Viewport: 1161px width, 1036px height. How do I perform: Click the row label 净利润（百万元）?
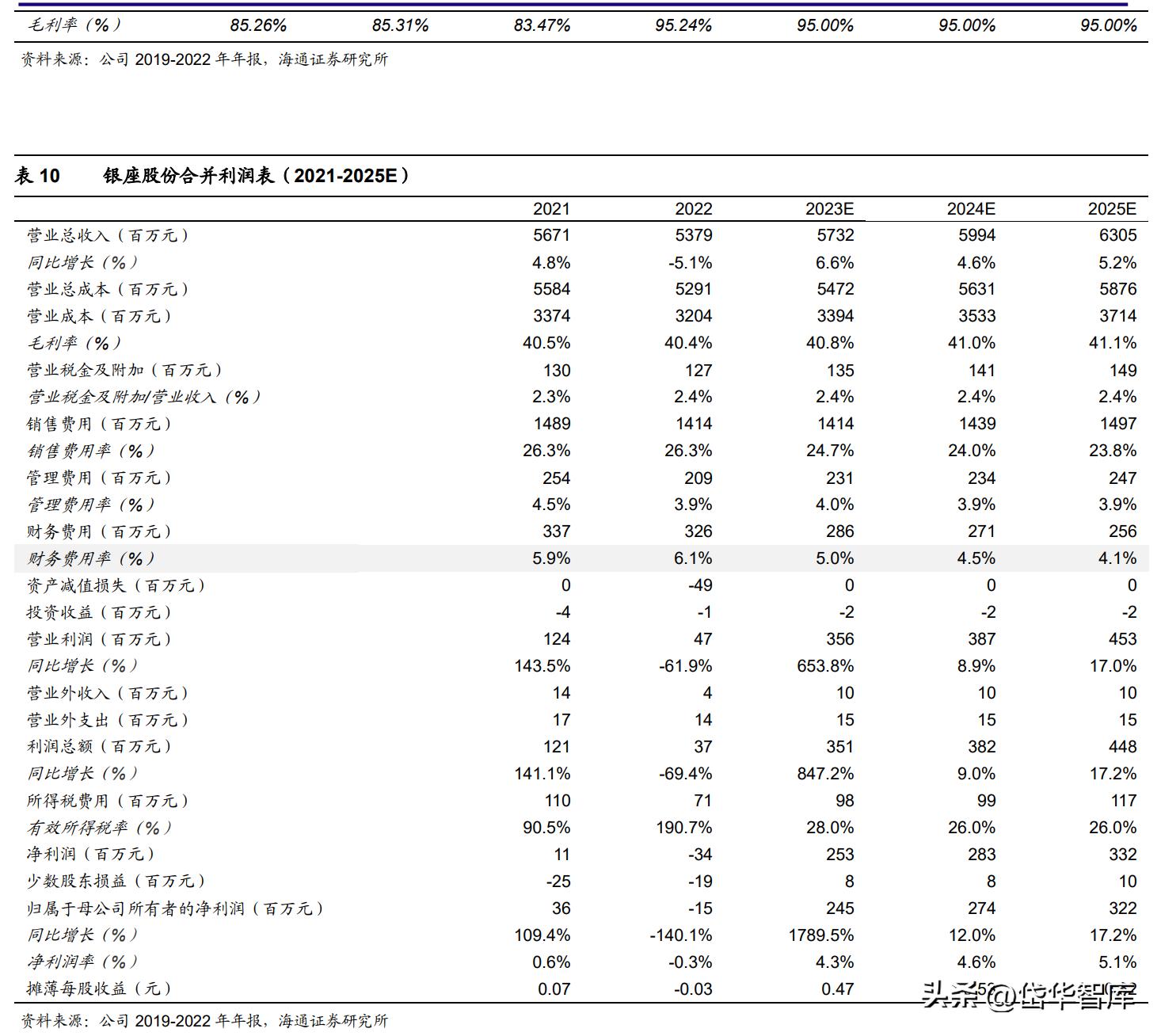click(x=91, y=854)
